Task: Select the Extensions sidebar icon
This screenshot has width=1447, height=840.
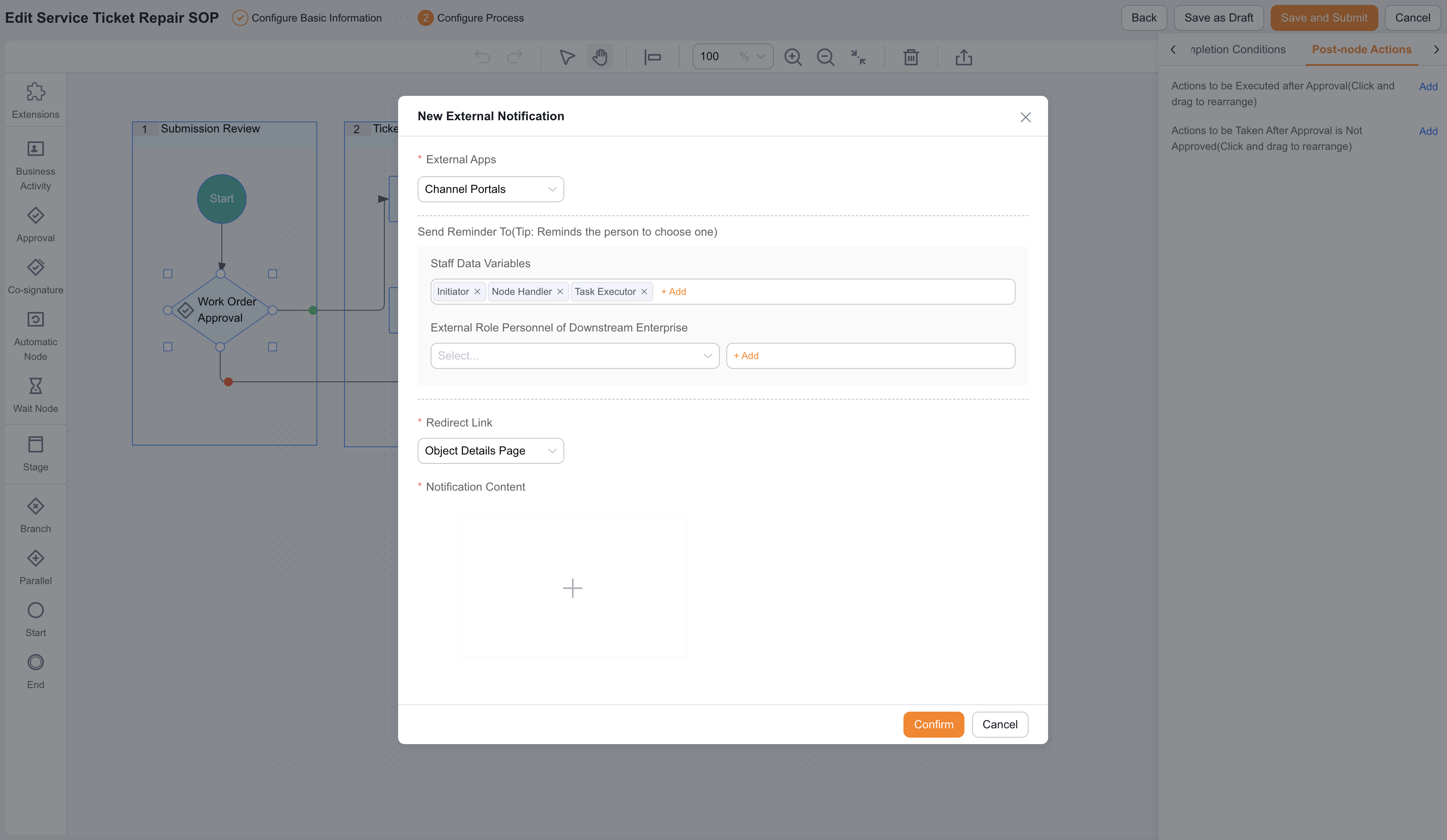Action: tap(36, 92)
